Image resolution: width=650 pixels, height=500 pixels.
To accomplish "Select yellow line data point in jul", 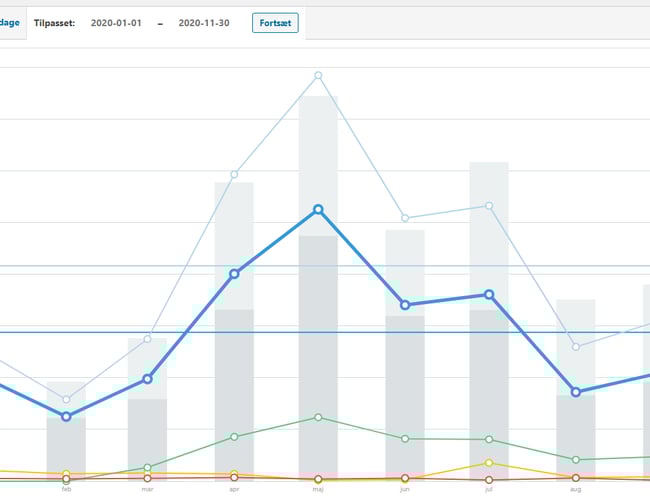I will pyautogui.click(x=489, y=463).
